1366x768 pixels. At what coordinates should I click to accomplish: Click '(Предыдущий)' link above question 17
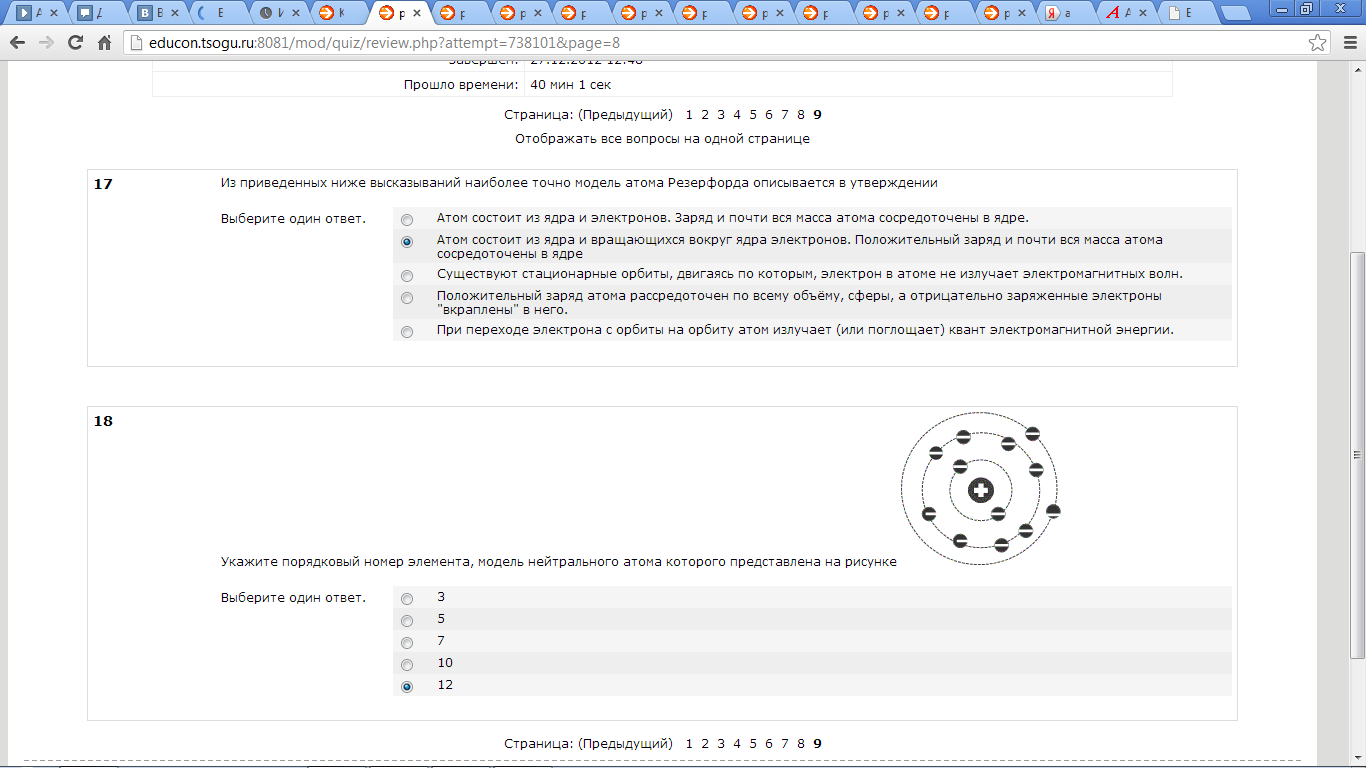[x=625, y=114]
